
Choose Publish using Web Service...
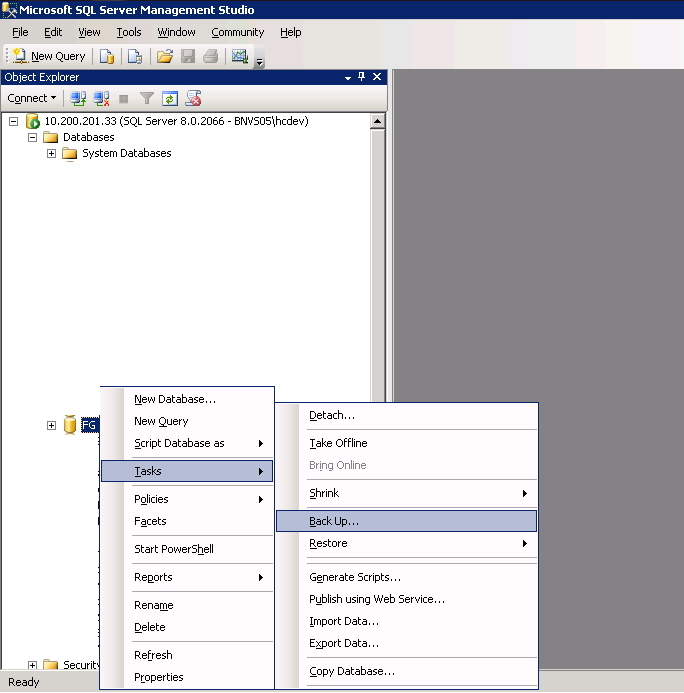pos(407,599)
